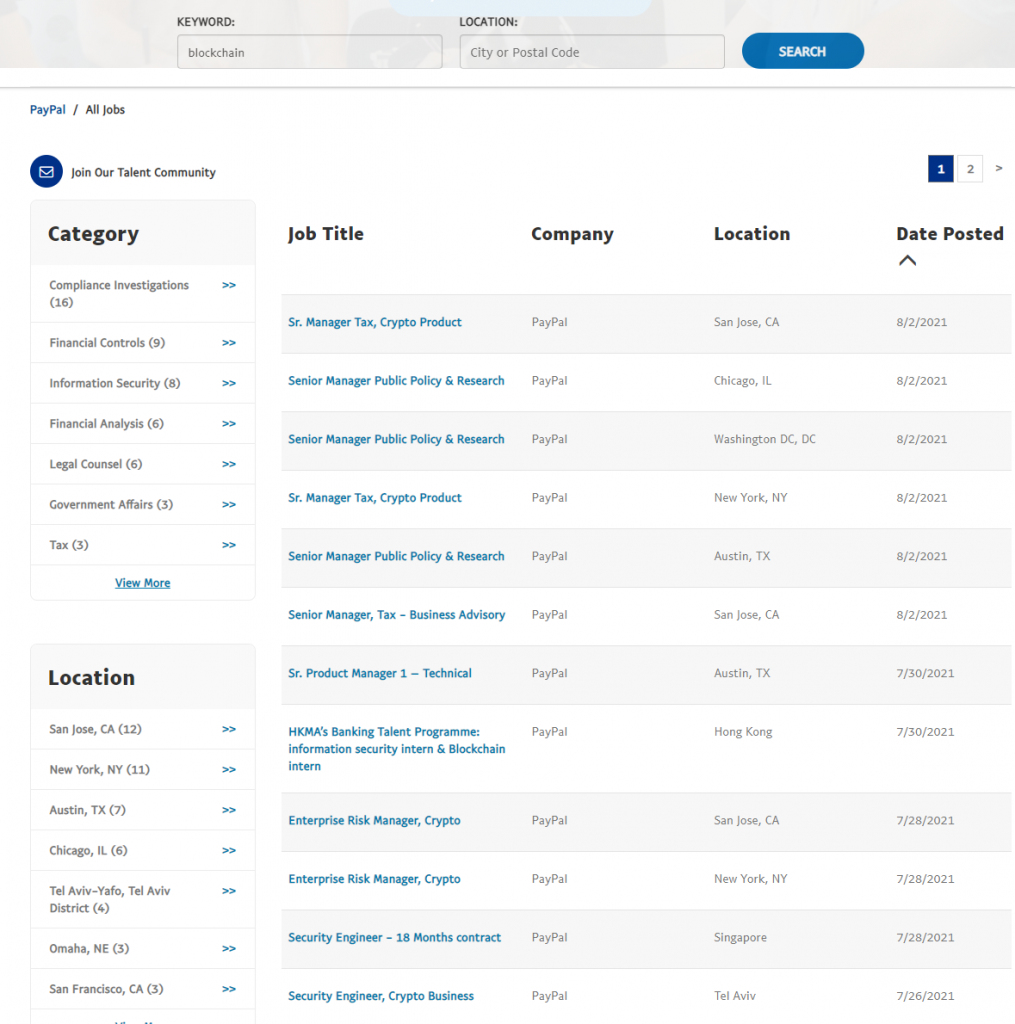This screenshot has height=1024, width=1015.
Task: Open Omaha, NE location arrows
Action: click(229, 949)
